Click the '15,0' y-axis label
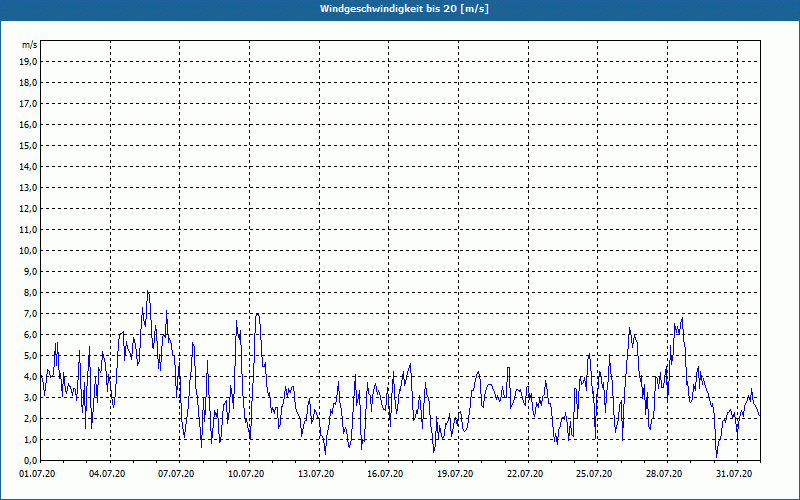 (x=28, y=145)
